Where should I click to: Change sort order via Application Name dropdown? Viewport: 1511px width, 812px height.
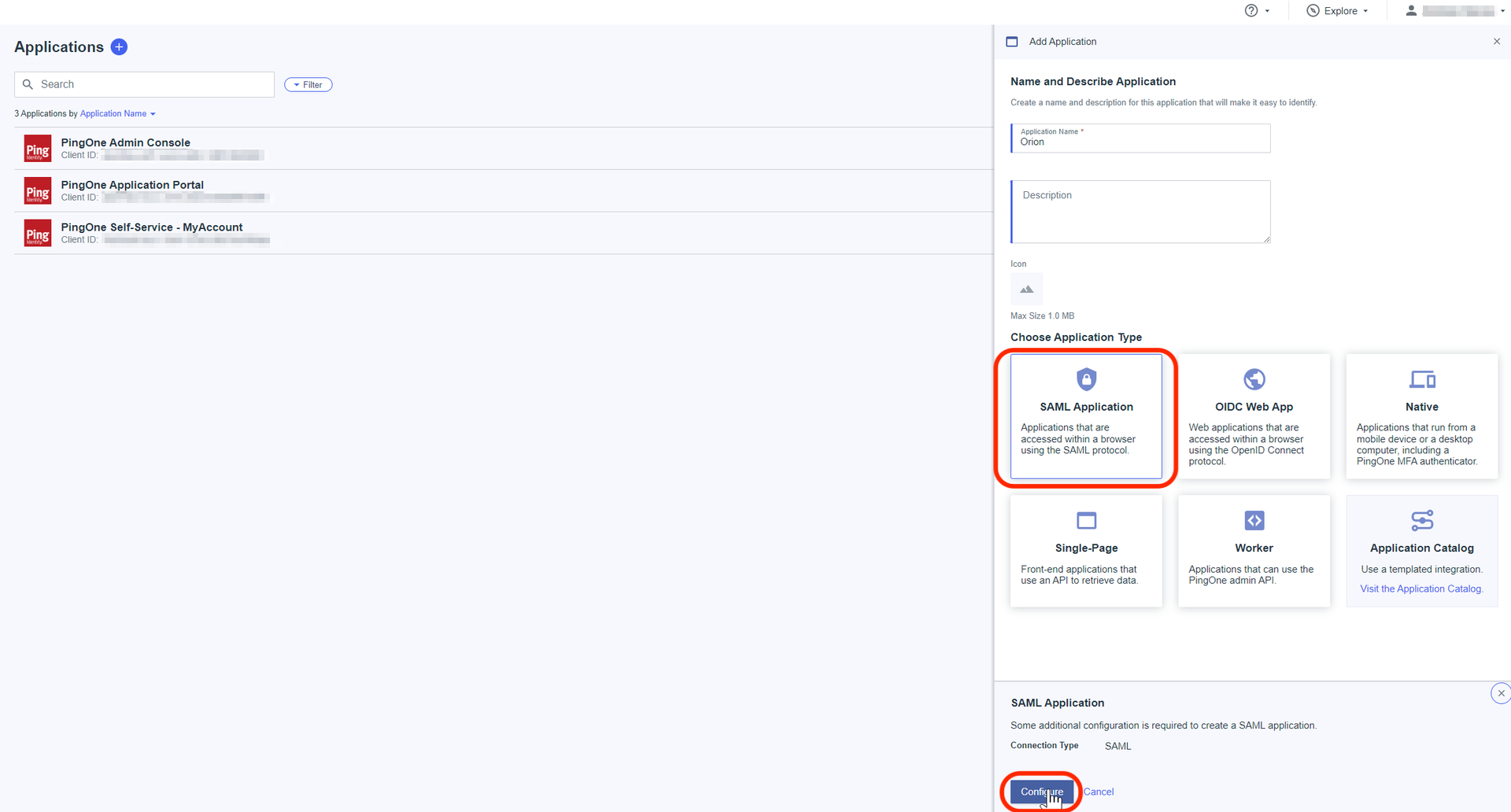tap(117, 114)
